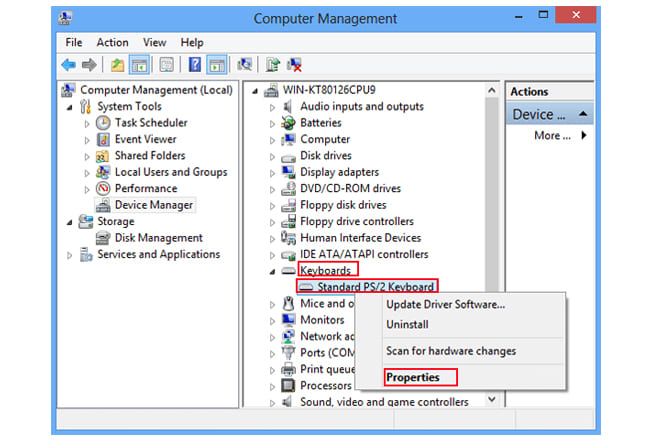Click the Task Scheduler clock icon
Image resolution: width=650 pixels, height=441 pixels.
click(103, 123)
